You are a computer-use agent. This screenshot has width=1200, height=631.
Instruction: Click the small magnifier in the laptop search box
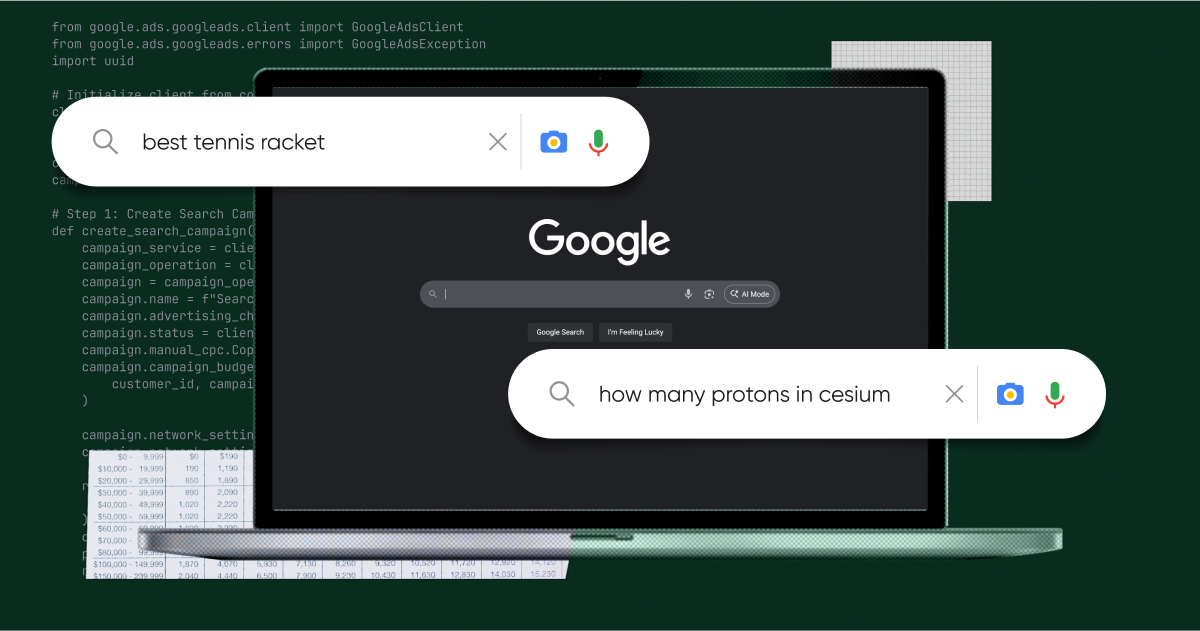[x=433, y=294]
